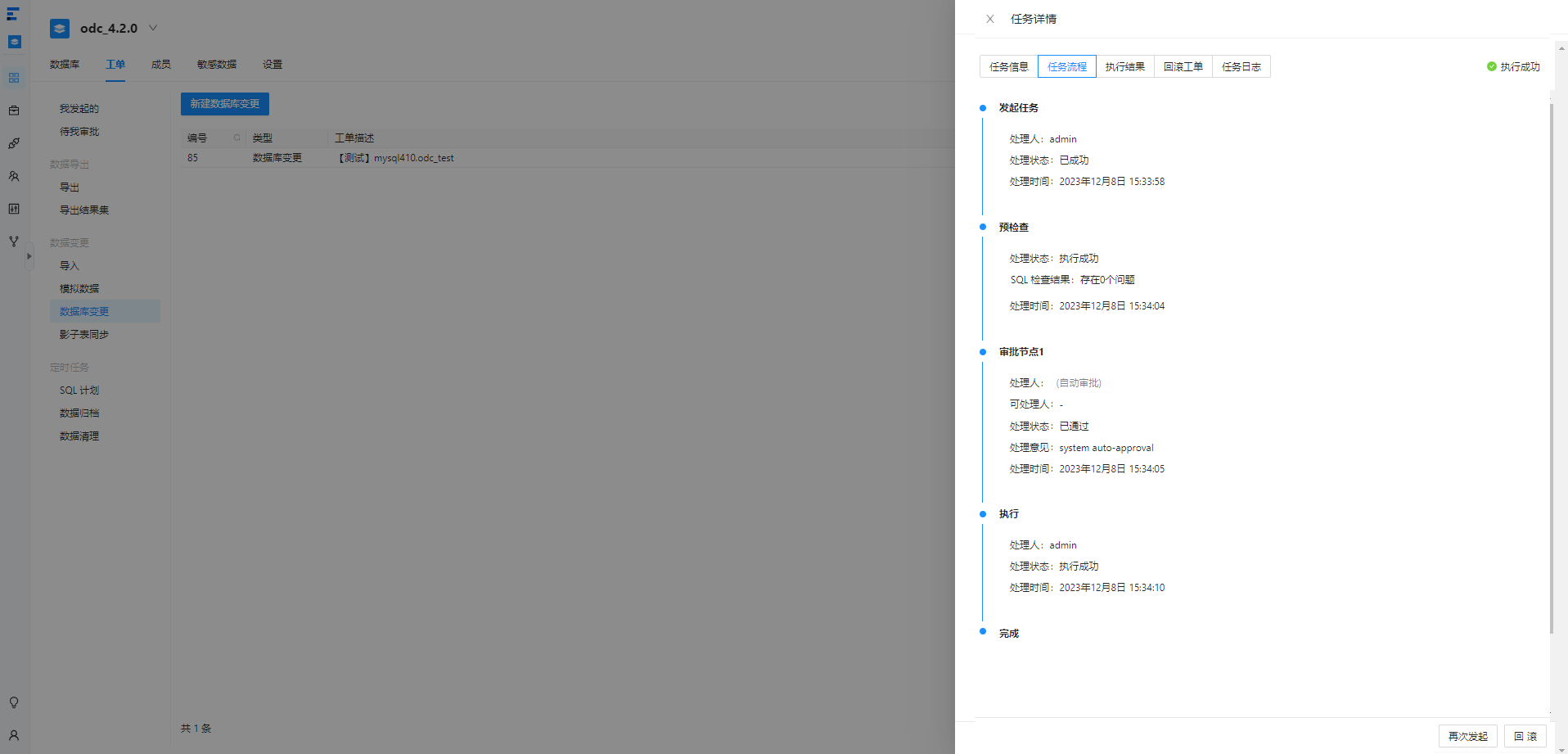Image resolution: width=1568 pixels, height=754 pixels.
Task: Search by 编号 column filter icon
Action: click(237, 138)
